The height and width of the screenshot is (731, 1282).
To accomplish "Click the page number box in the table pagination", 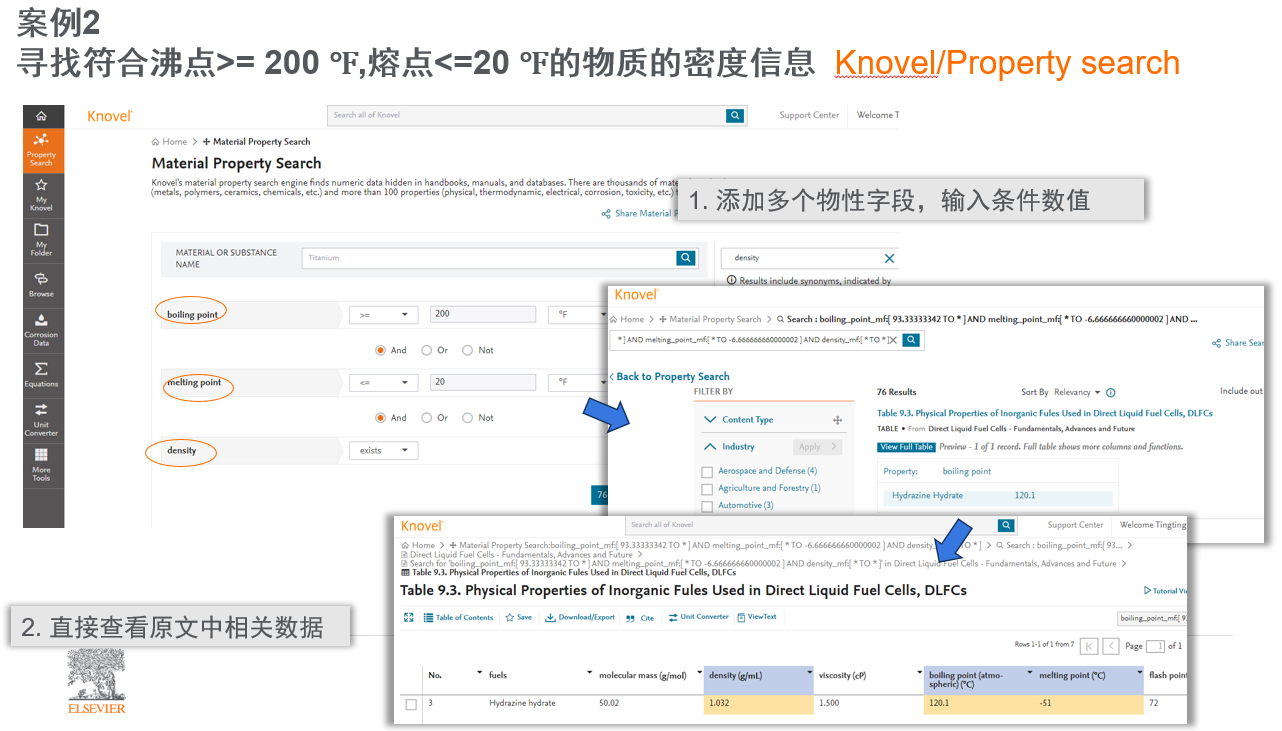I will pos(1155,646).
